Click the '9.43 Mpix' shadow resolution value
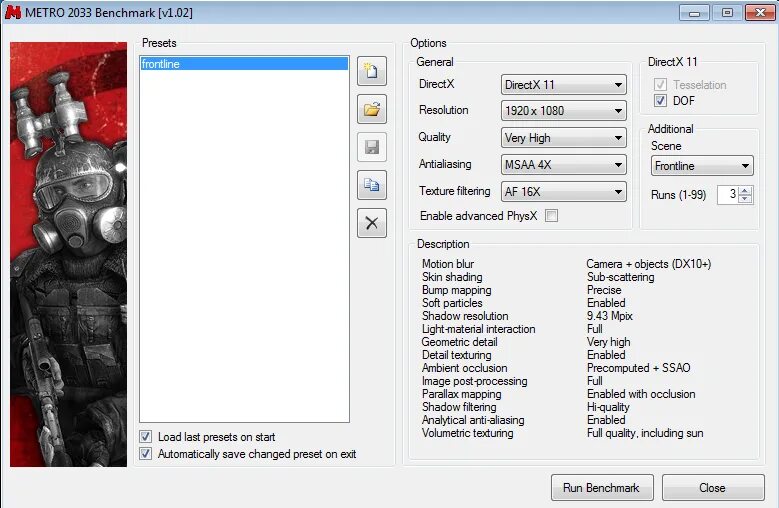This screenshot has height=508, width=779. [x=610, y=316]
